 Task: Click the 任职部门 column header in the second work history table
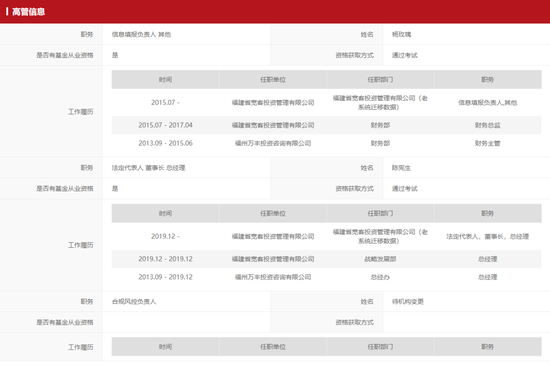(x=380, y=213)
